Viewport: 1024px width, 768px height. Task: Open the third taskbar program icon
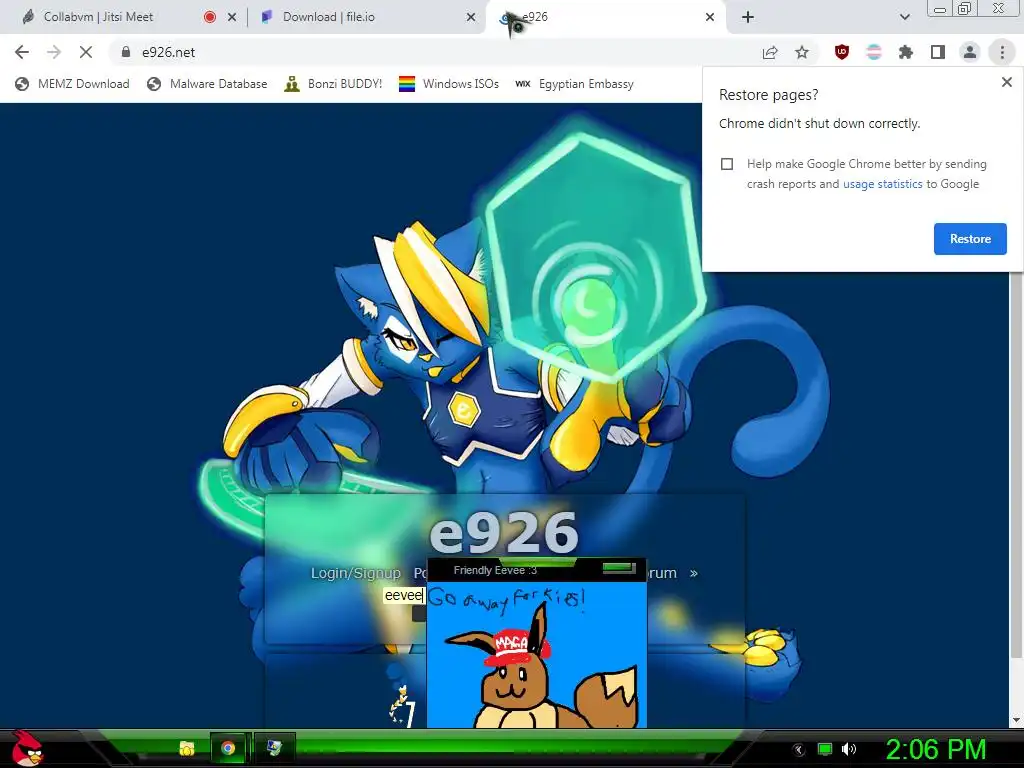click(x=274, y=748)
